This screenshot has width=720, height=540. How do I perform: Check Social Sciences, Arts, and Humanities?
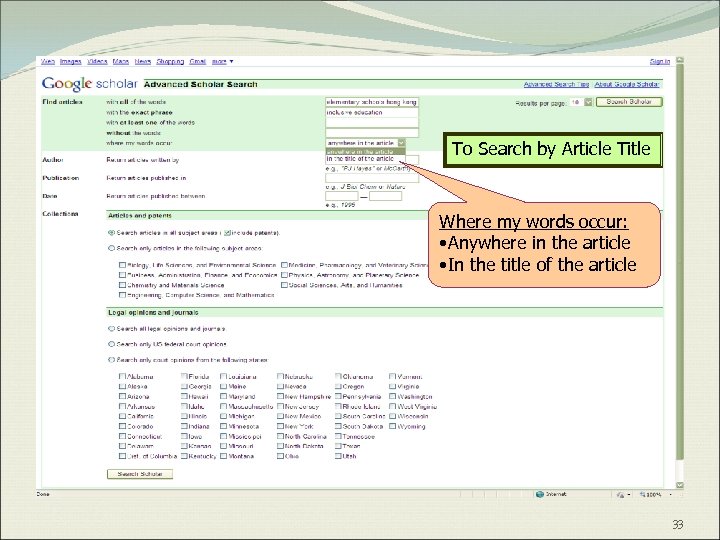(284, 285)
